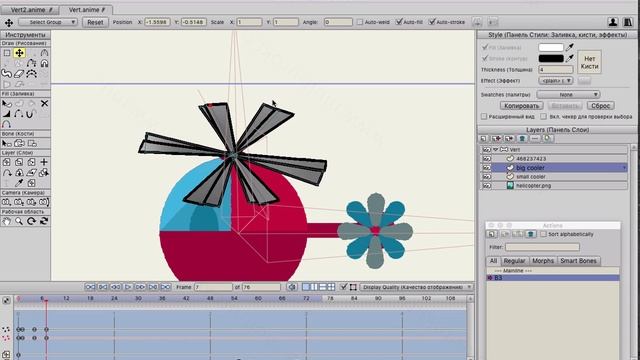Pick the Magnet tool in Draw section
The width and height of the screenshot is (640, 360).
[x=44, y=63]
